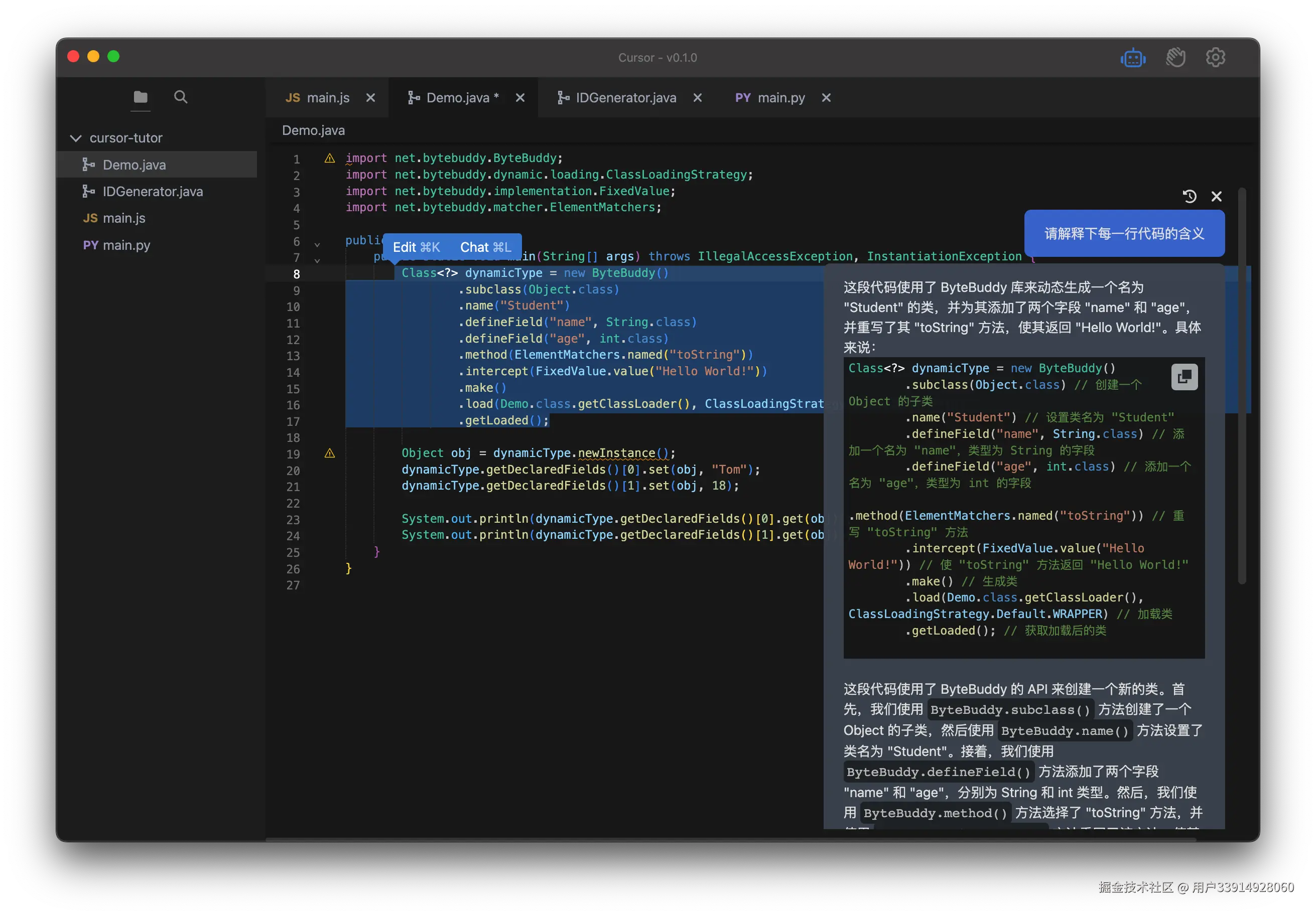Switch to the main.js tab

click(318, 98)
